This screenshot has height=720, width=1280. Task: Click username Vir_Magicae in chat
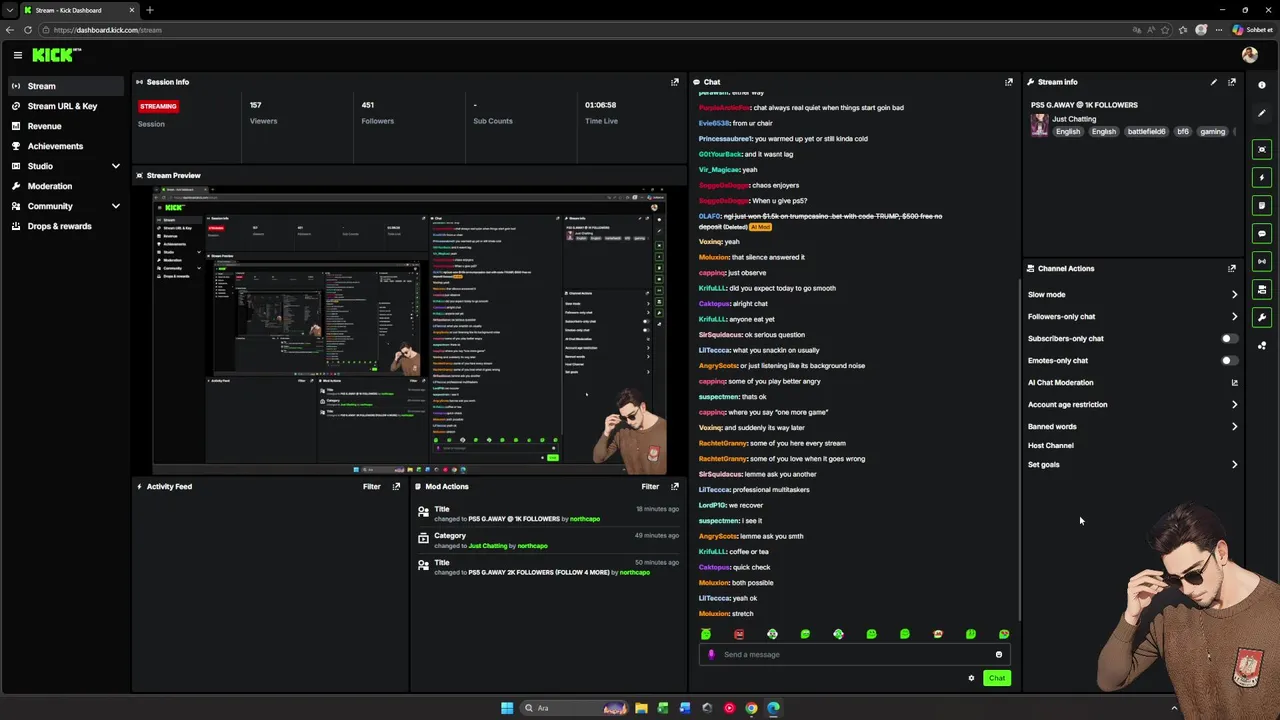(719, 170)
